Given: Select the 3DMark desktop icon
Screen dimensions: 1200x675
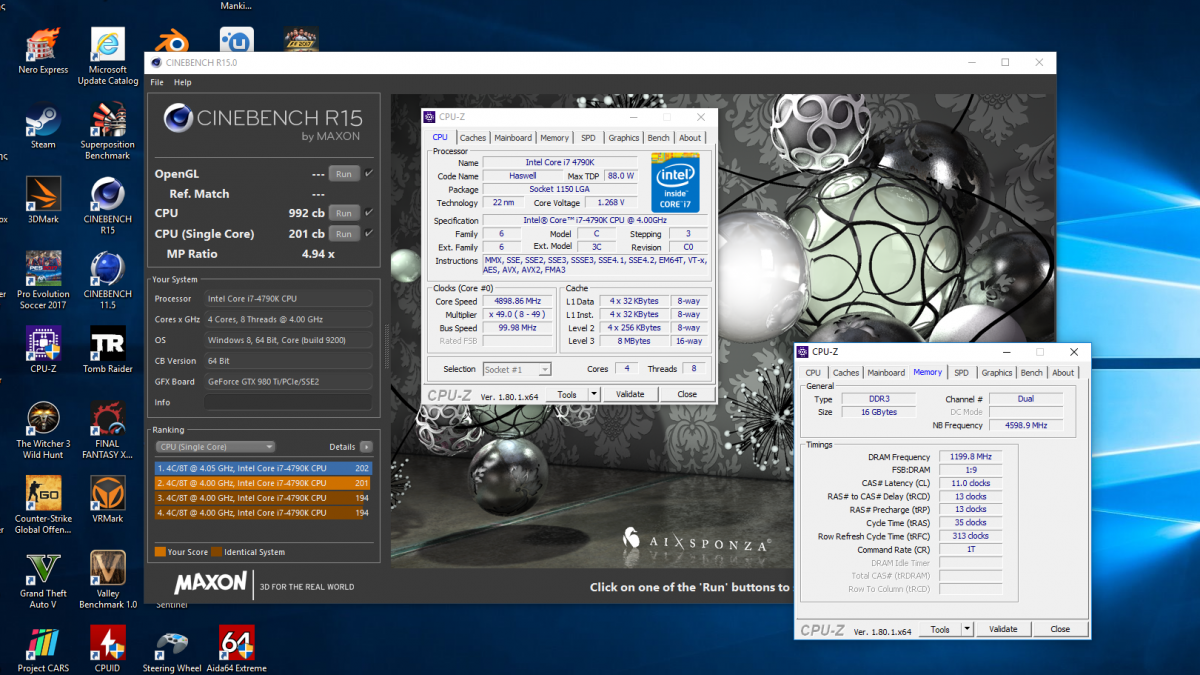Looking at the screenshot, I should point(43,201).
